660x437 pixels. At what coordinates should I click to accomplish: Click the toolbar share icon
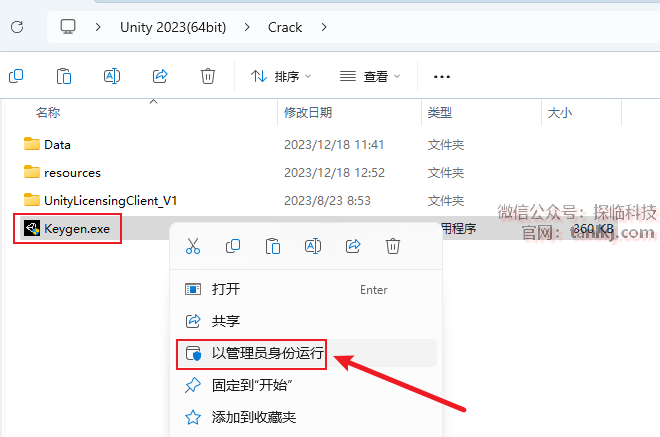click(160, 76)
